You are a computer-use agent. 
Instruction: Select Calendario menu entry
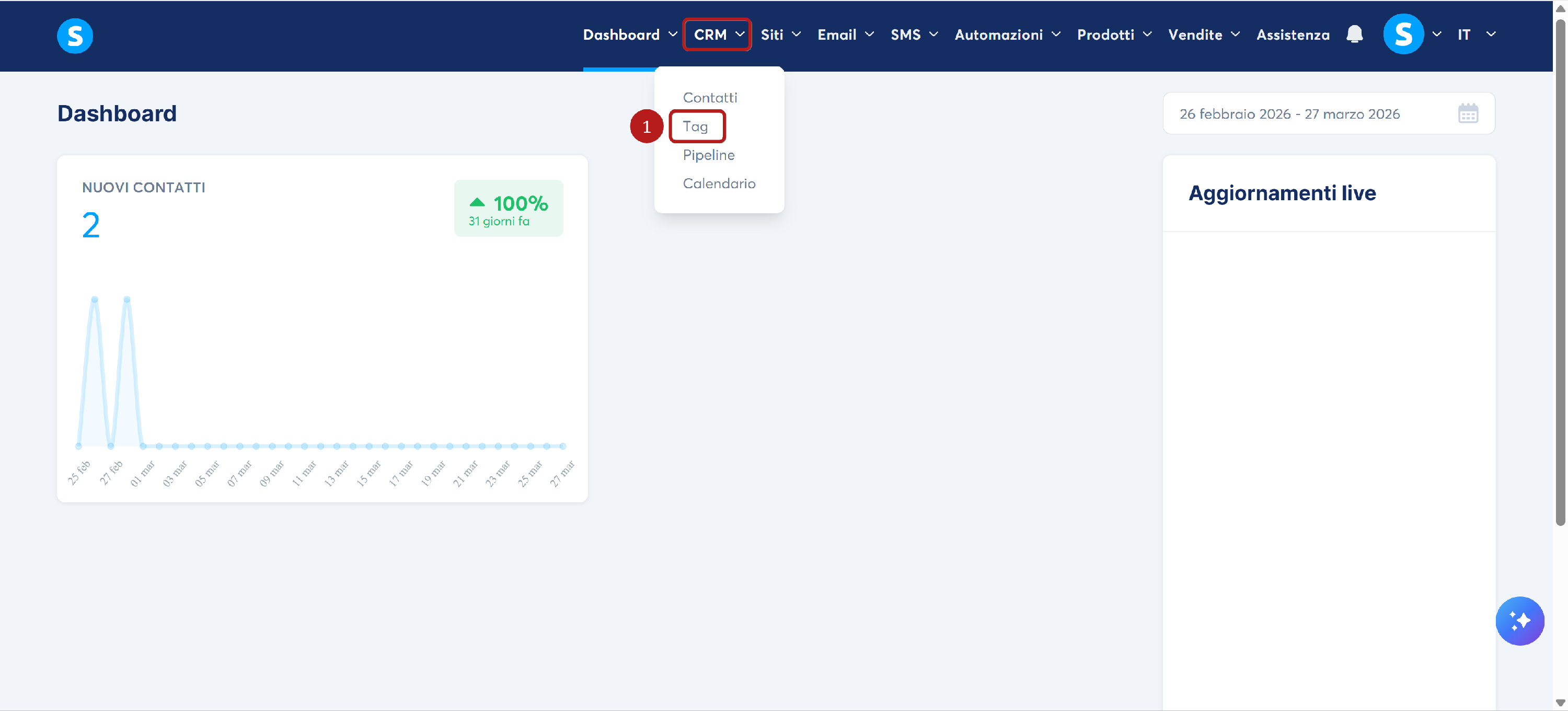tap(719, 184)
